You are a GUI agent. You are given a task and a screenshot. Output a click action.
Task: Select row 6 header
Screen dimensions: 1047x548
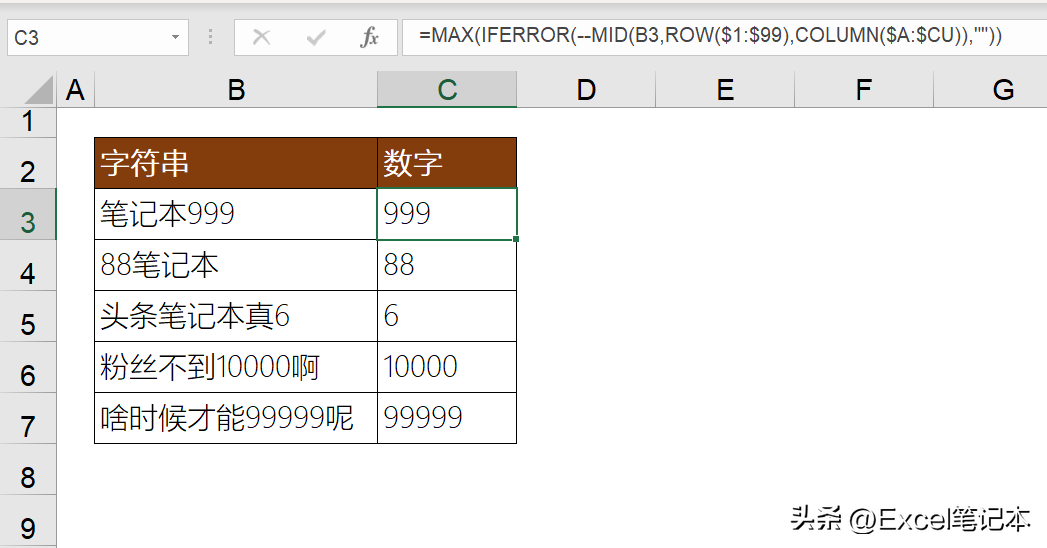27,367
